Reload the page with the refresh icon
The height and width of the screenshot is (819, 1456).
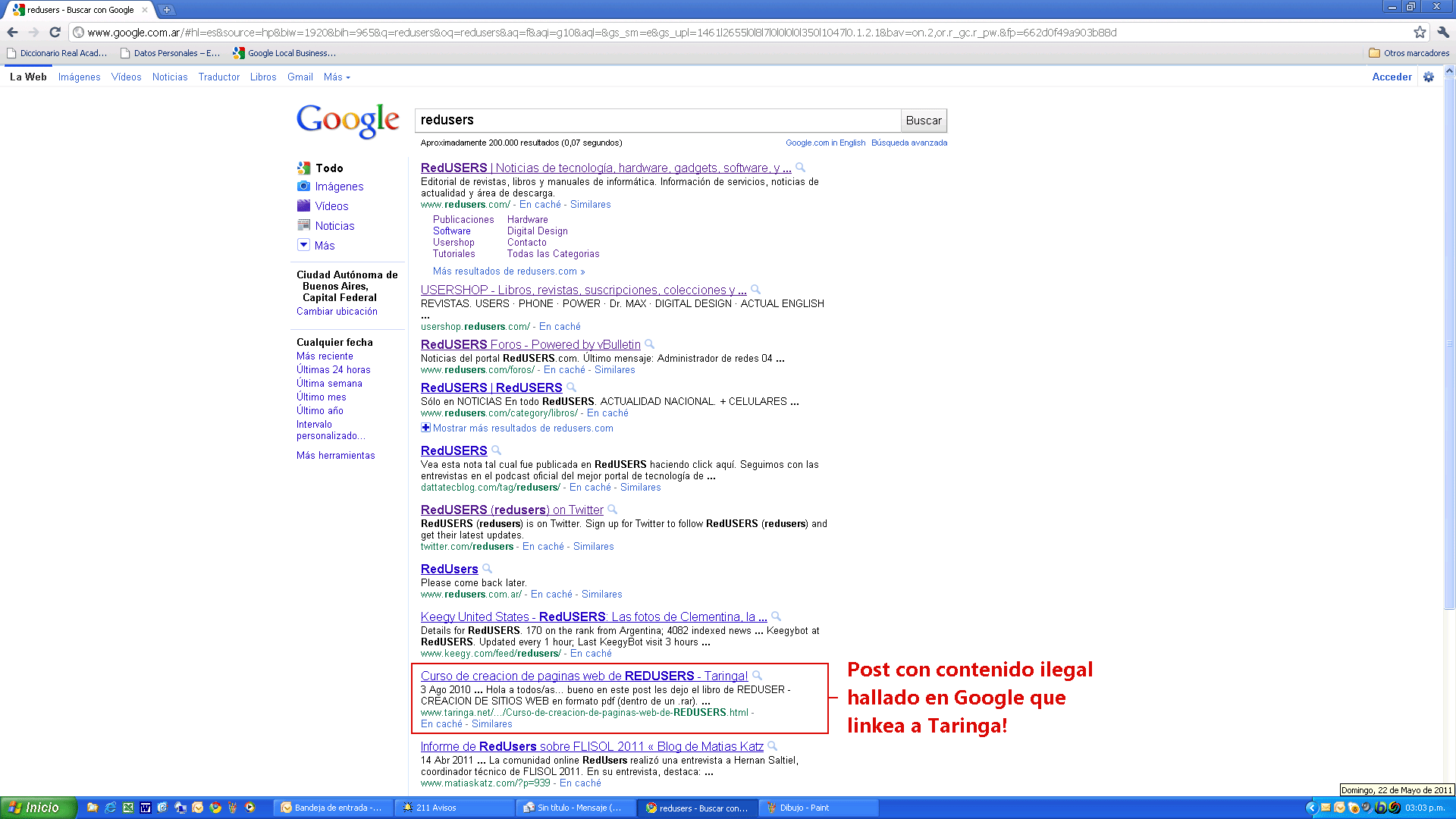click(x=55, y=32)
